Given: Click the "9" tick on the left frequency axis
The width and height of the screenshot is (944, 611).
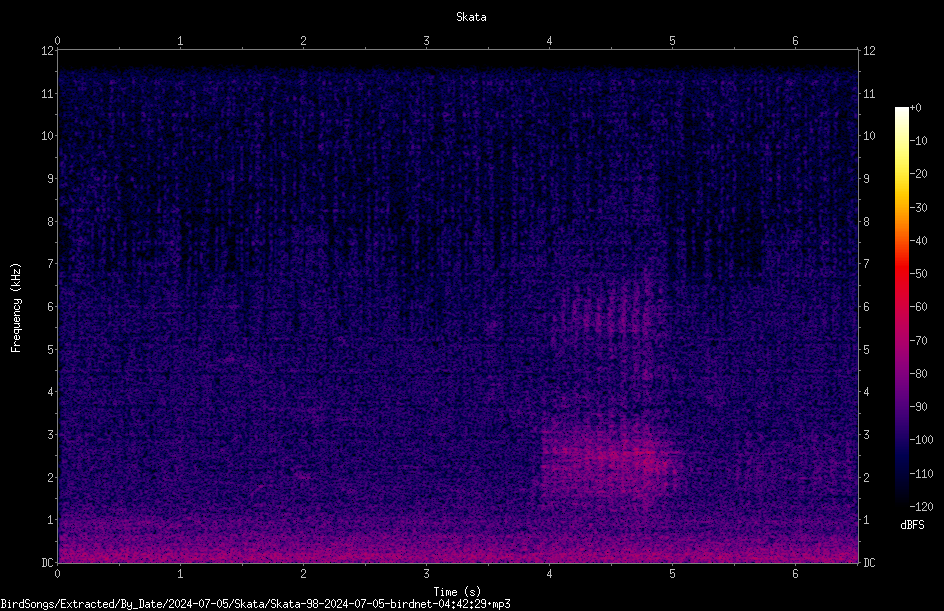Looking at the screenshot, I should (x=50, y=179).
